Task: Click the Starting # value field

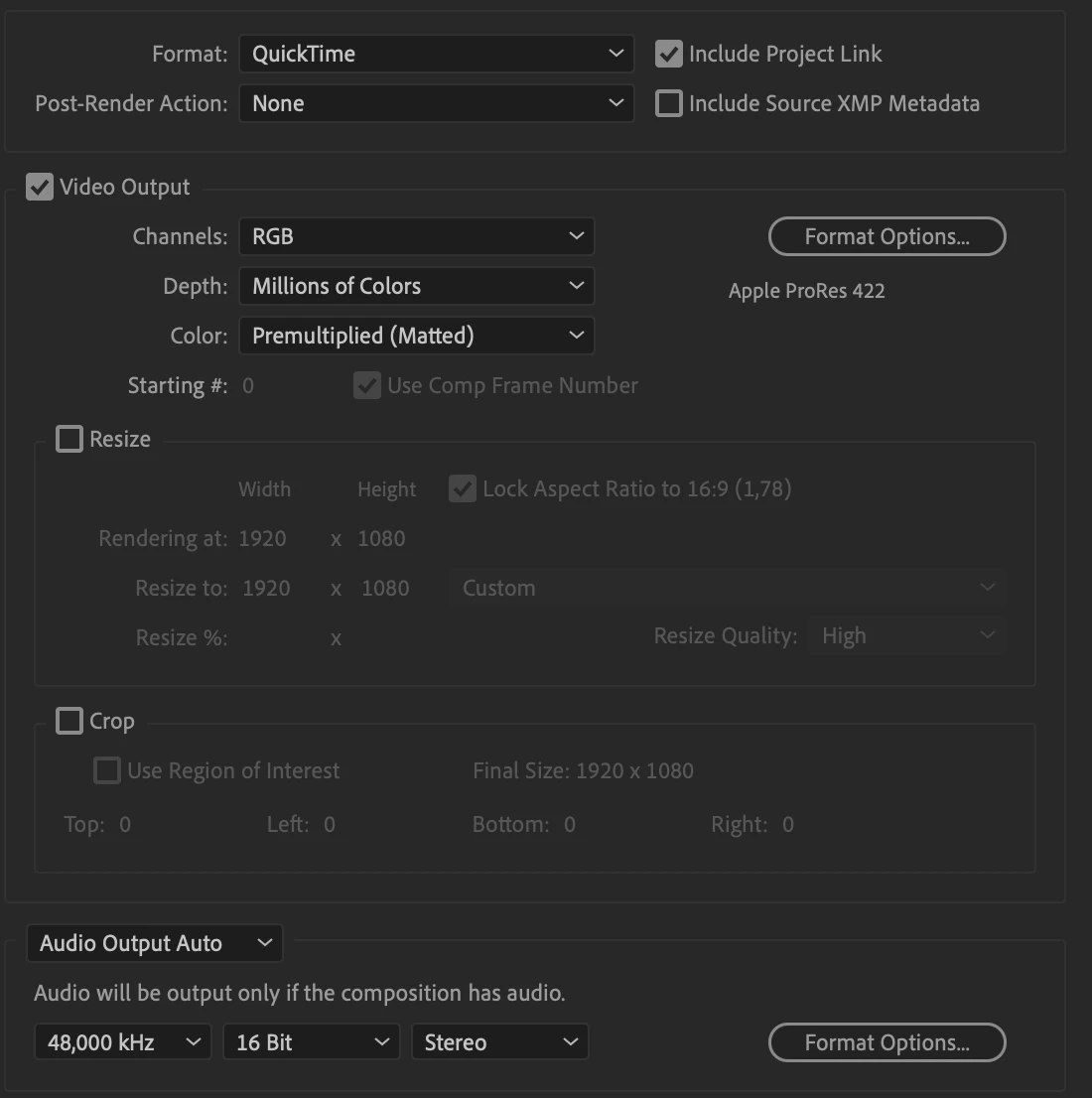Action: (248, 386)
